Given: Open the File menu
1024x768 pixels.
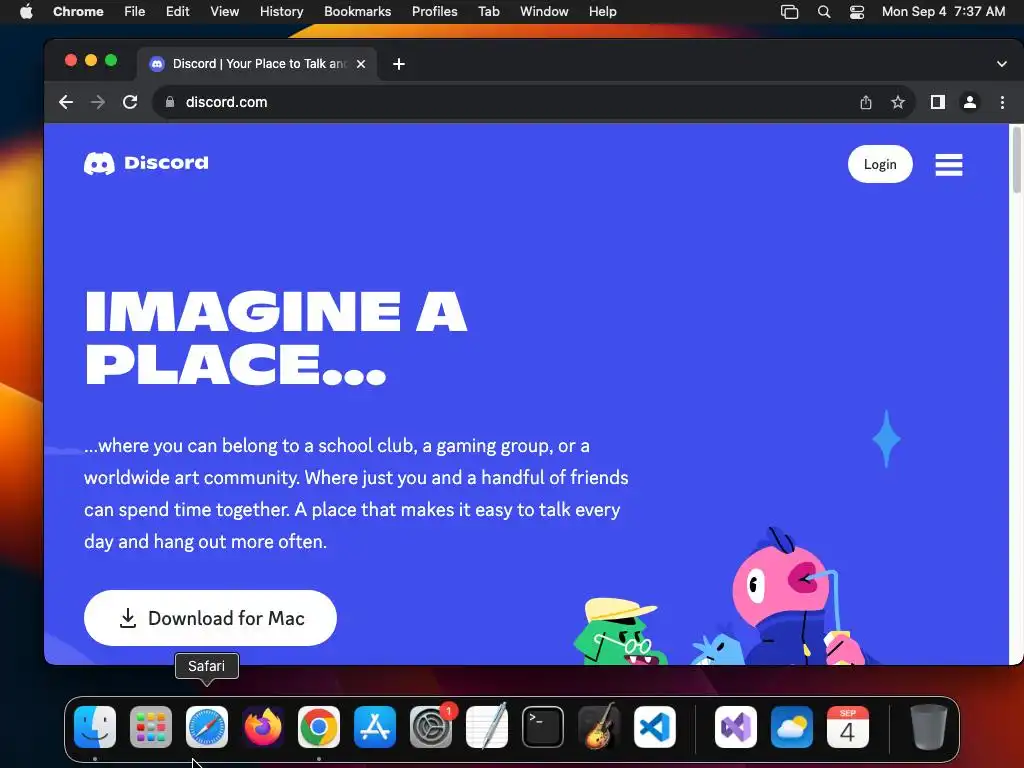Looking at the screenshot, I should pos(135,11).
